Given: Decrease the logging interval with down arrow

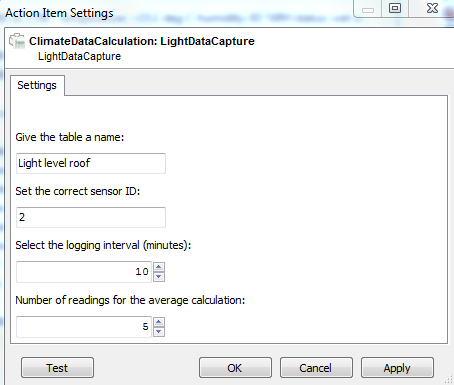Looking at the screenshot, I should click(x=159, y=277).
